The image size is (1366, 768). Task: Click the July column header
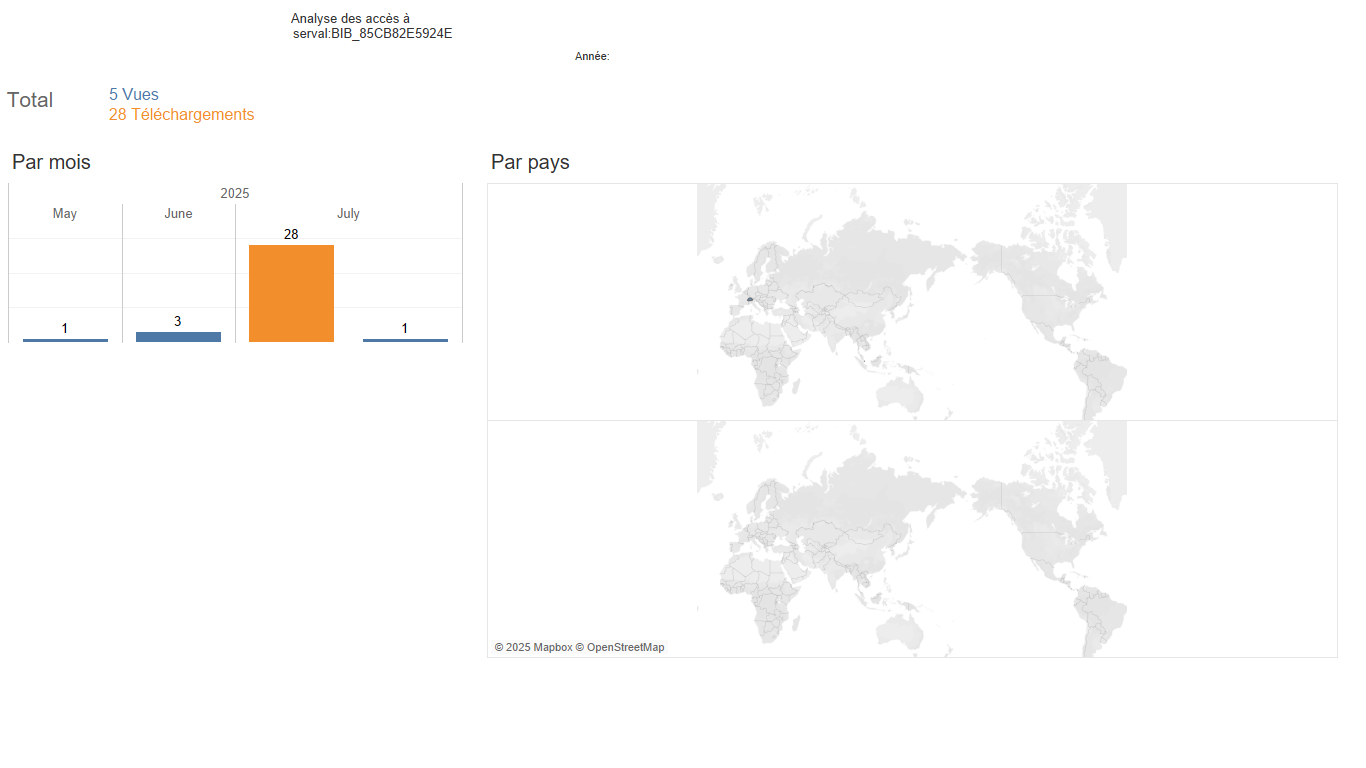click(348, 214)
